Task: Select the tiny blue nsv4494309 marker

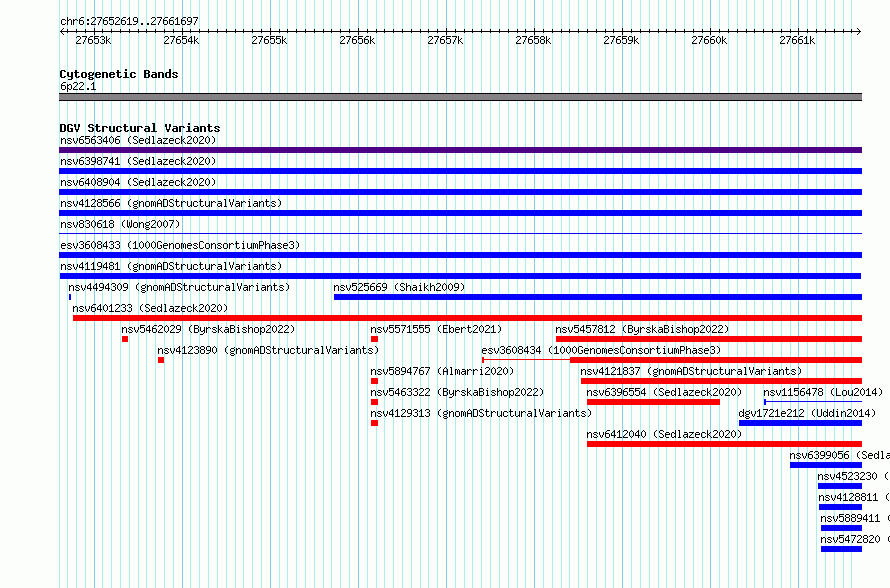Action: [x=70, y=297]
